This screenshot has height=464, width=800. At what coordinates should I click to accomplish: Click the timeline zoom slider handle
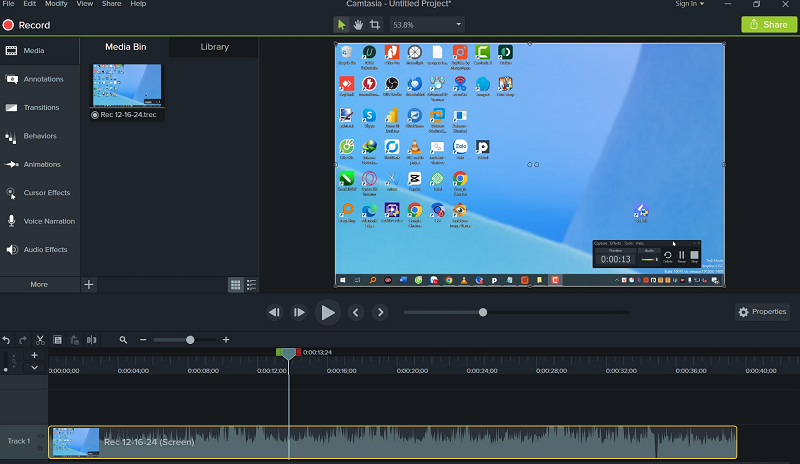(190, 340)
